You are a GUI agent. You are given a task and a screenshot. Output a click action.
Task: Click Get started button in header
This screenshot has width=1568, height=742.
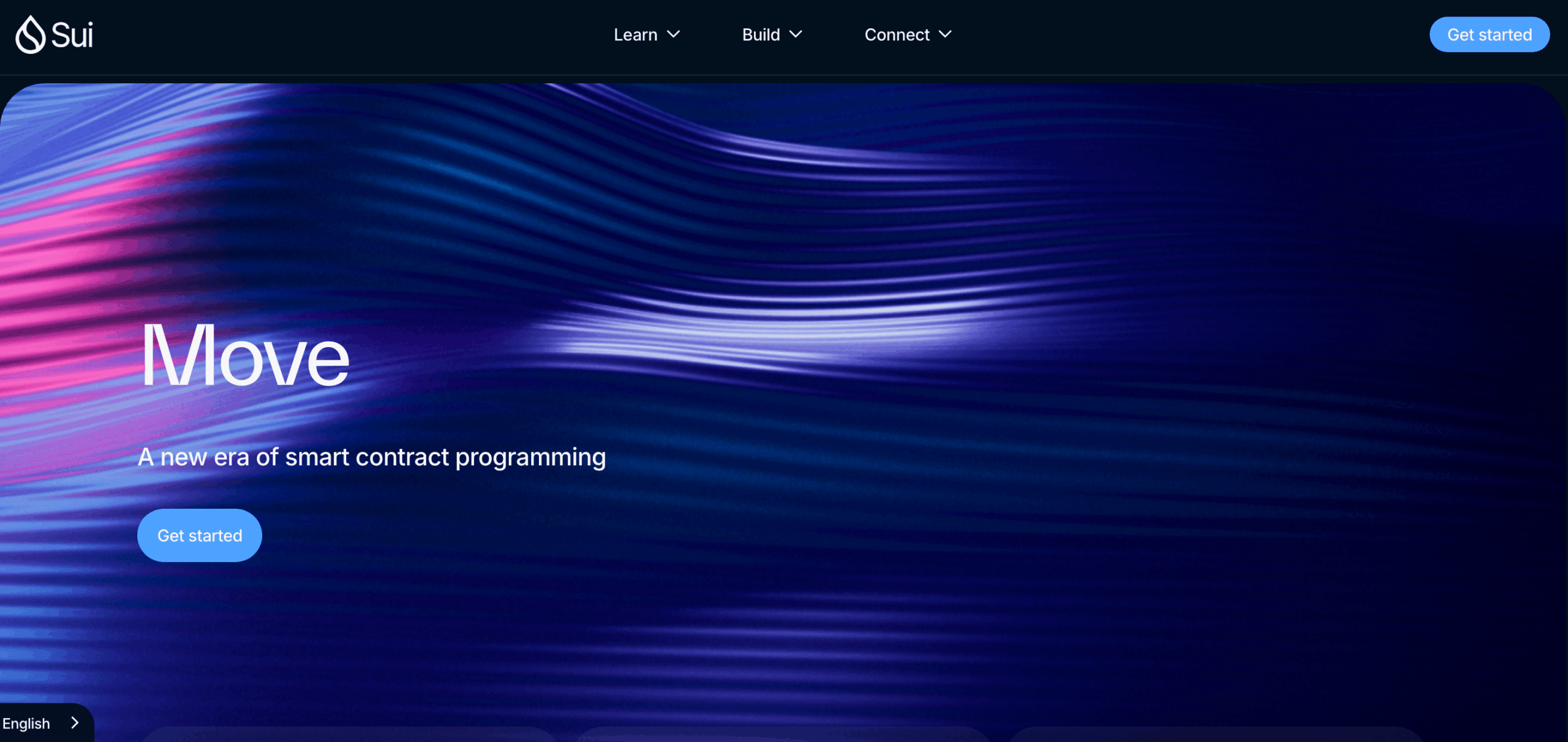click(1490, 34)
